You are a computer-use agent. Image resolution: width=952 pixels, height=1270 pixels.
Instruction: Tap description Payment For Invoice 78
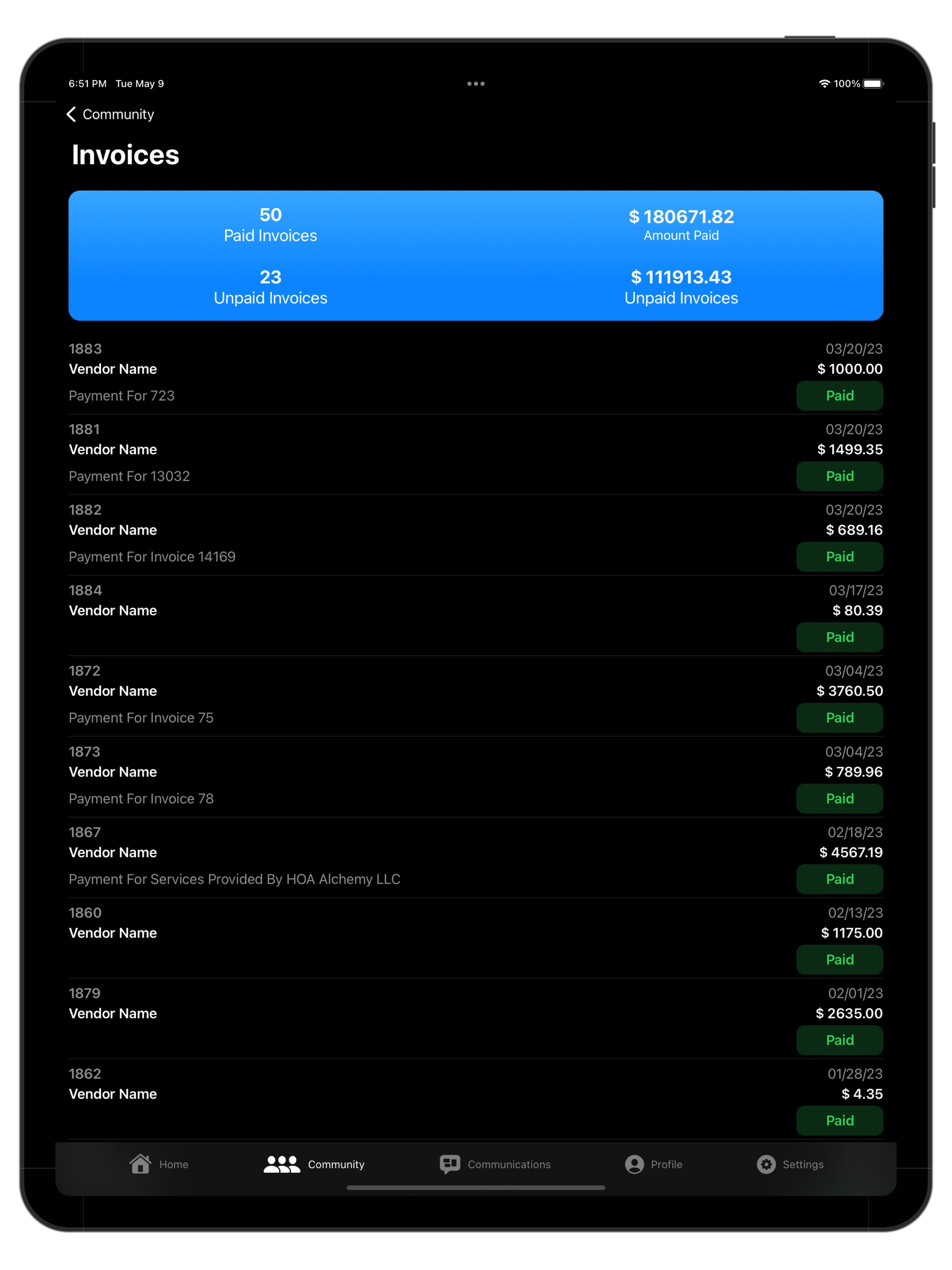[141, 799]
